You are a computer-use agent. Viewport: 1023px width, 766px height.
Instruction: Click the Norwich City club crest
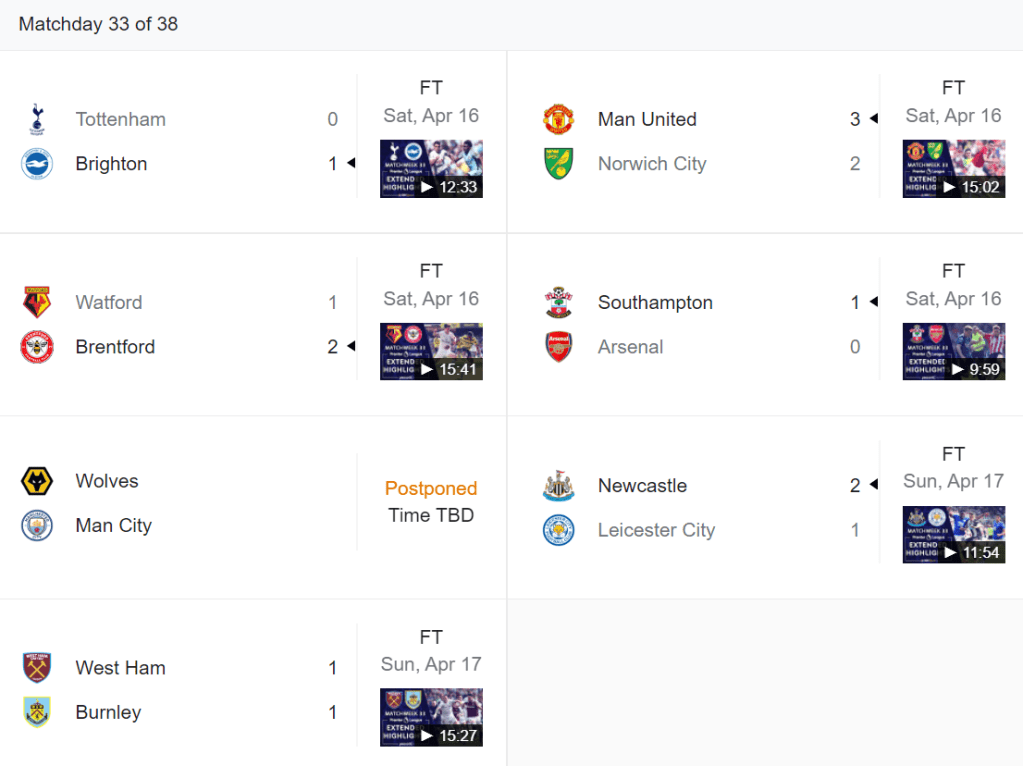click(559, 164)
